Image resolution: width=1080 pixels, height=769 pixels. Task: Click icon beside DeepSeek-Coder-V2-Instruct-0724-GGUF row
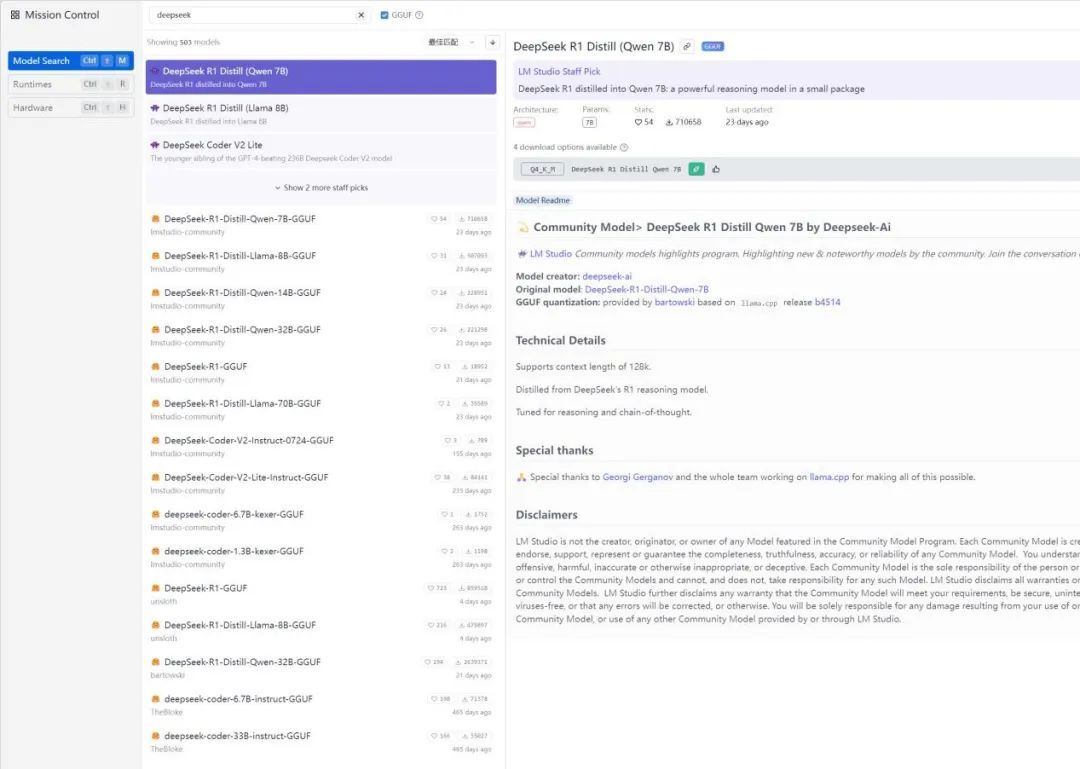pos(156,440)
